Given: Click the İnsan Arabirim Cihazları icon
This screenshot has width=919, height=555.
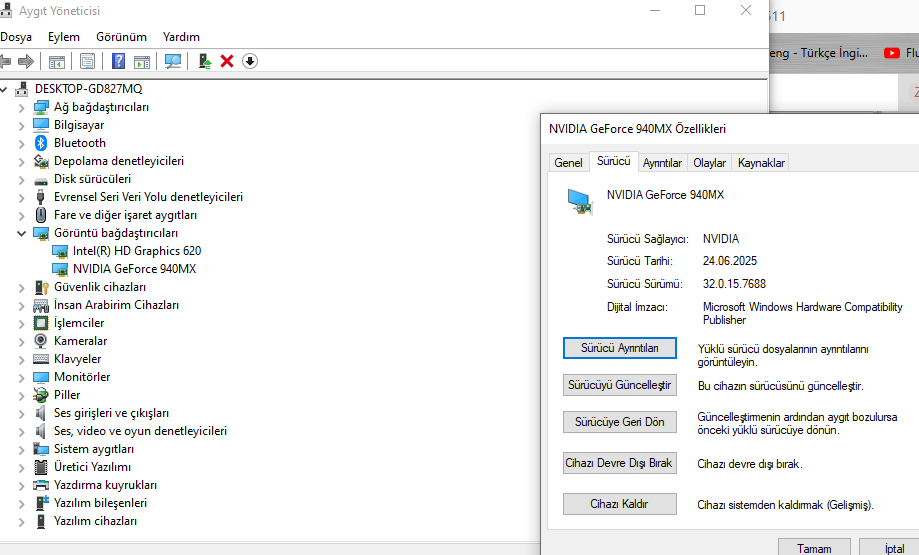Looking at the screenshot, I should (40, 305).
